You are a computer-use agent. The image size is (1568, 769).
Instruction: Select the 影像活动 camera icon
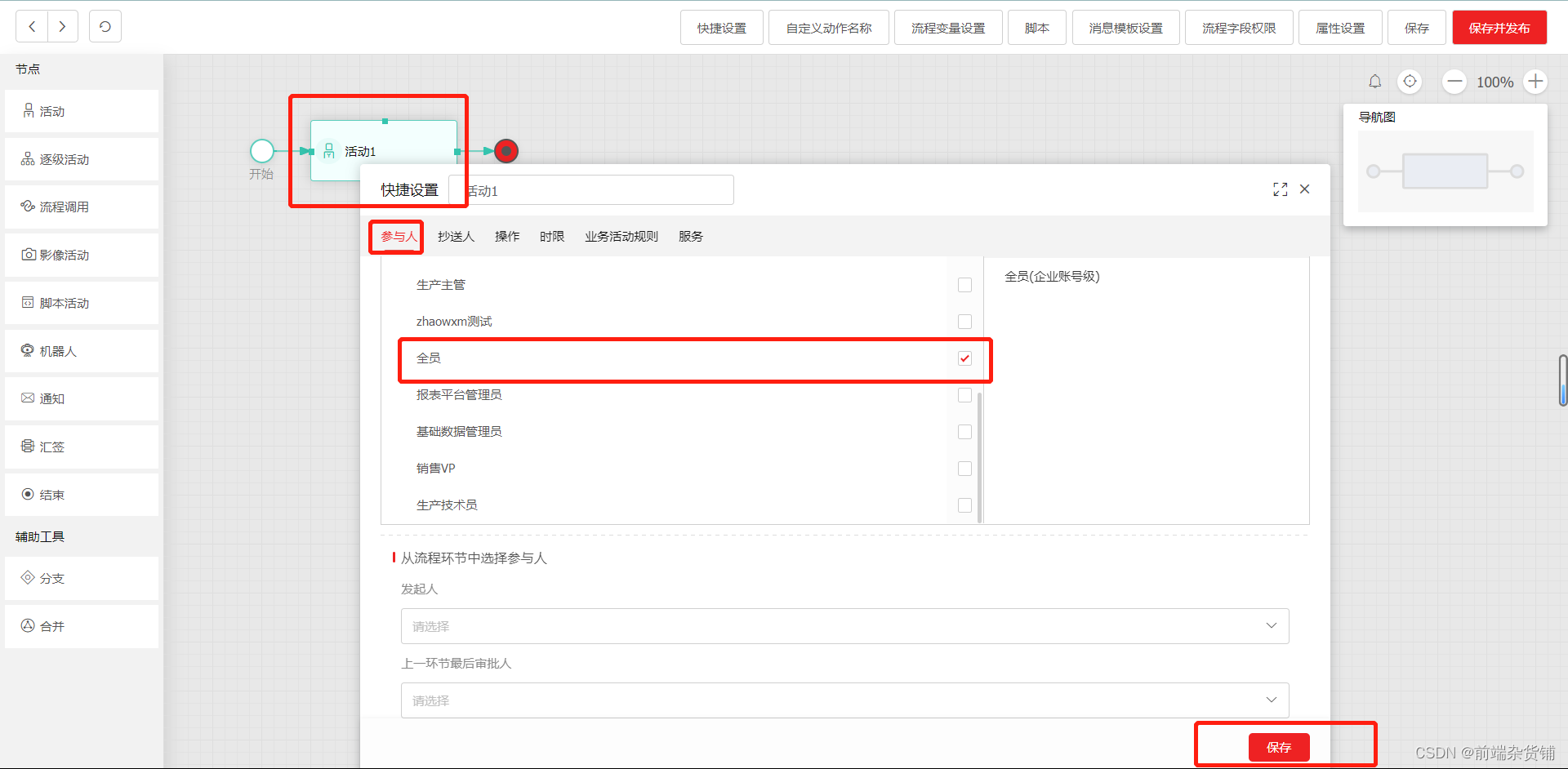(x=29, y=254)
